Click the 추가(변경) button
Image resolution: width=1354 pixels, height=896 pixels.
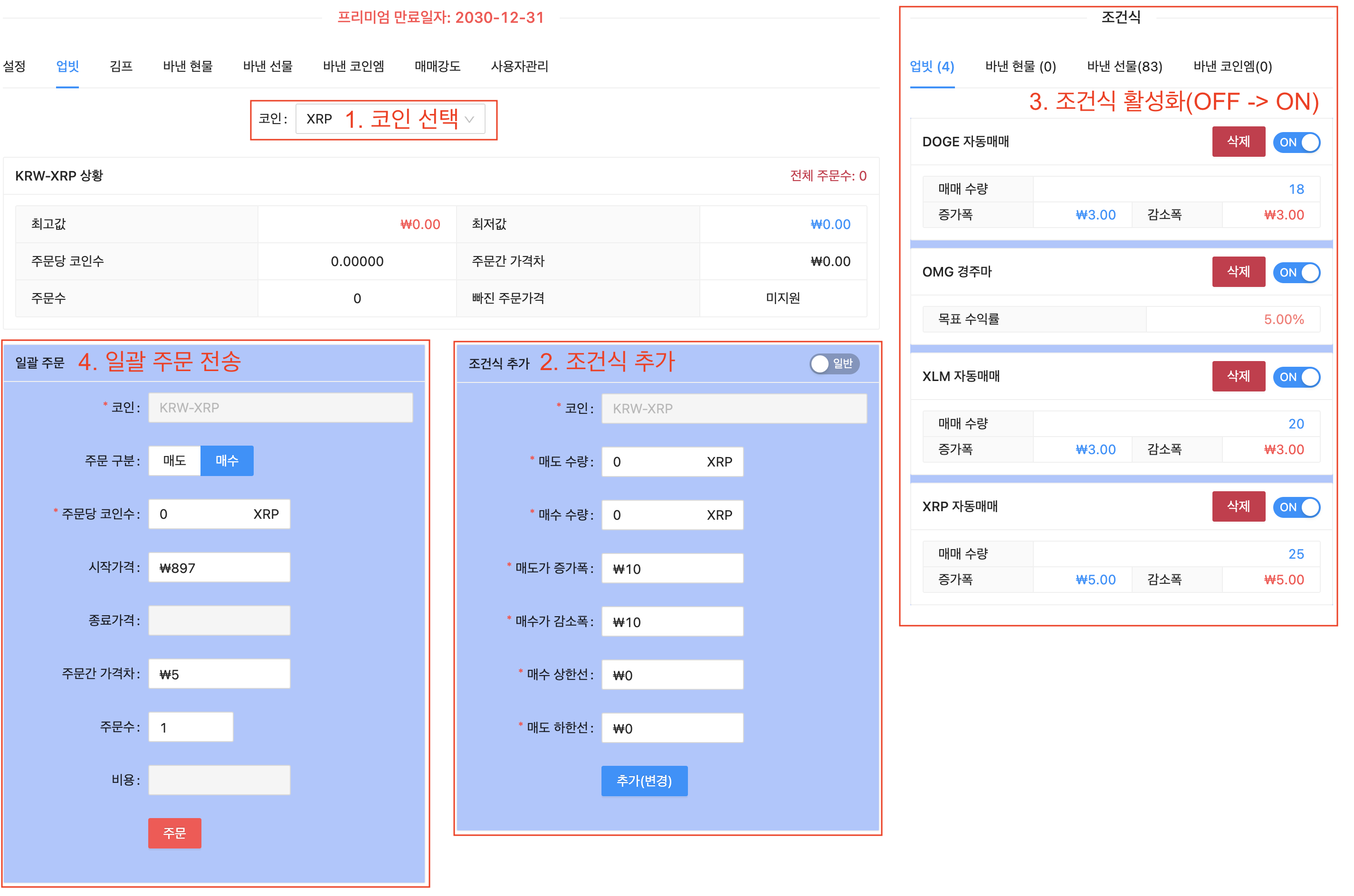pyautogui.click(x=644, y=781)
